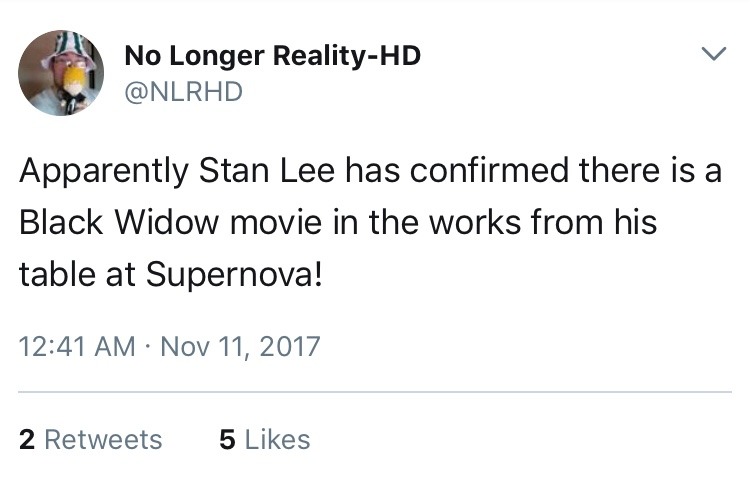Click the word "Likes" label
The width and height of the screenshot is (750, 483).
(x=276, y=440)
